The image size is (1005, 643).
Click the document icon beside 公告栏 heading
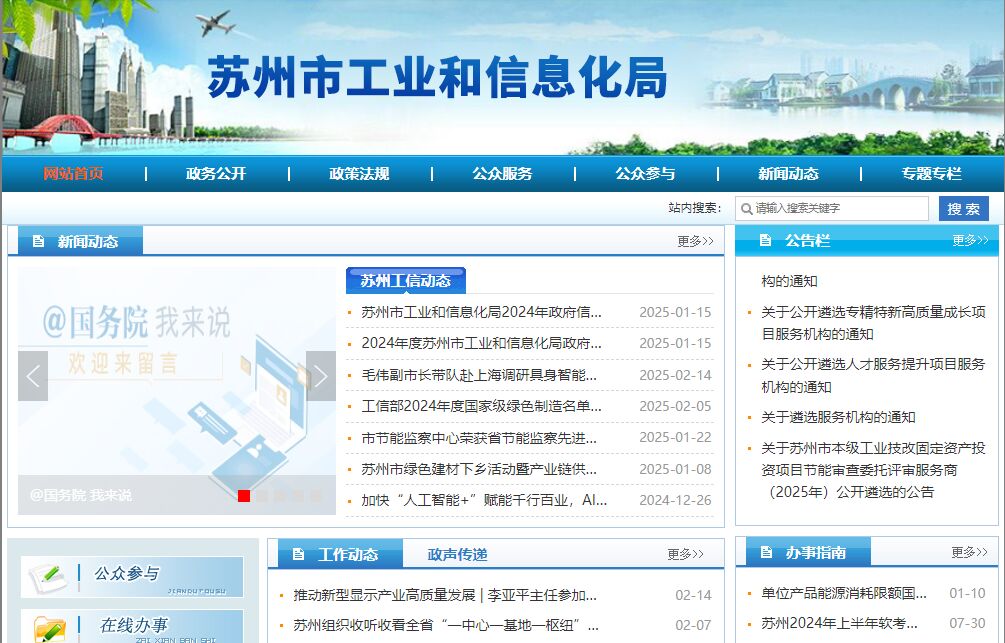point(765,240)
